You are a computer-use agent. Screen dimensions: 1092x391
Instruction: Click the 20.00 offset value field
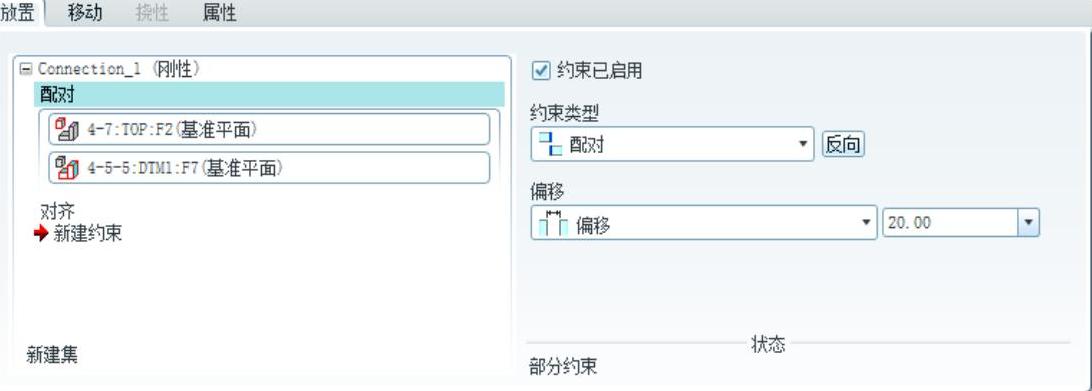(x=951, y=224)
